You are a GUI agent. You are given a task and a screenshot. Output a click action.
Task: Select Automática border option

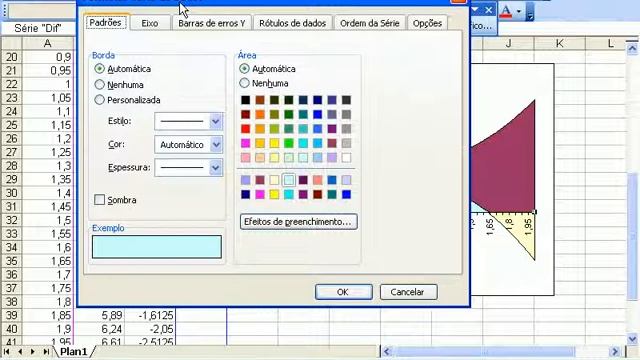coord(99,69)
